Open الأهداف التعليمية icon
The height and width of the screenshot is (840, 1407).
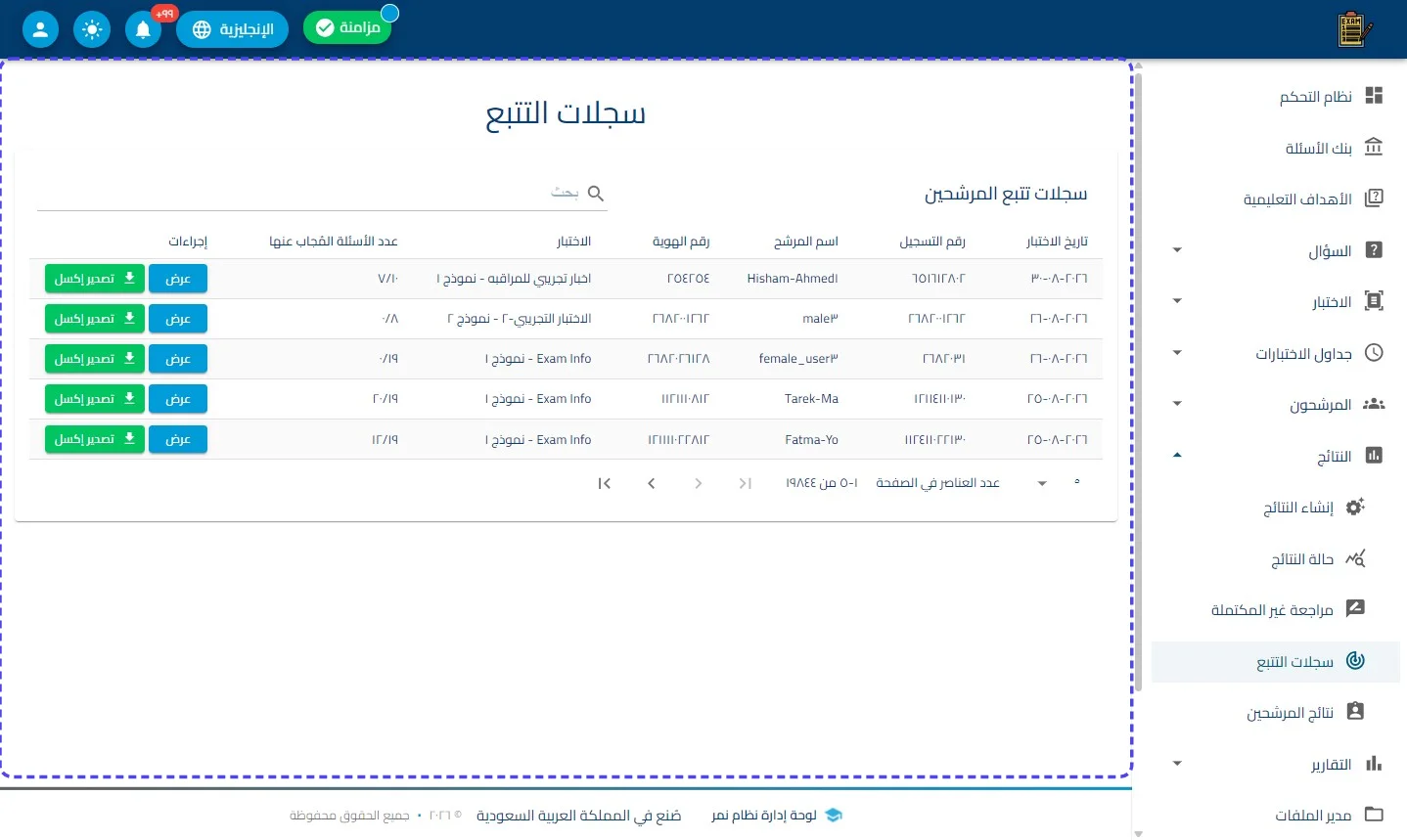(1374, 198)
